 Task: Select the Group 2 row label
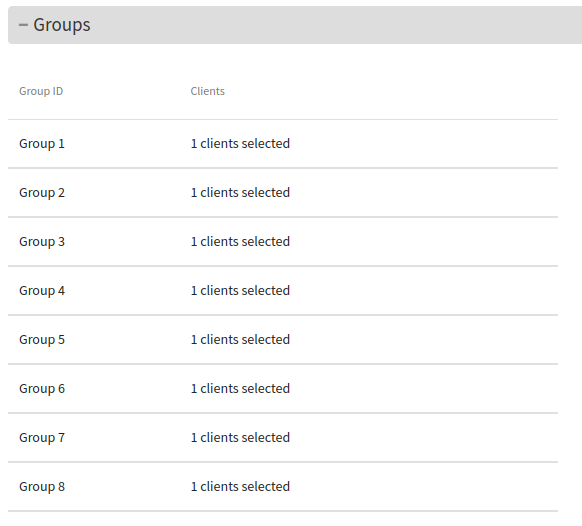(x=42, y=193)
